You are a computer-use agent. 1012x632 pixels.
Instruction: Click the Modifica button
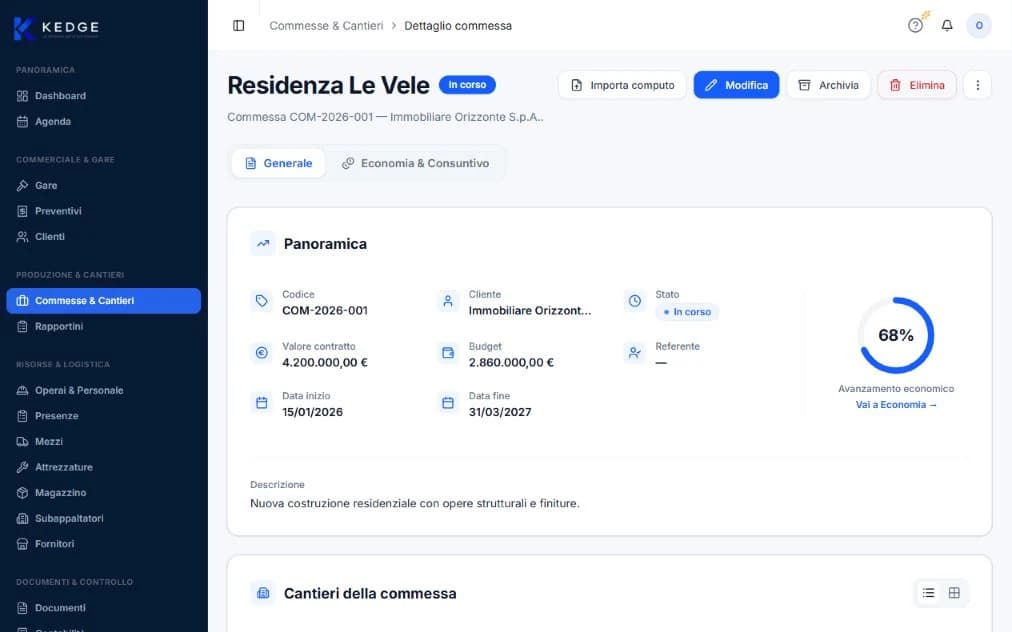(736, 85)
